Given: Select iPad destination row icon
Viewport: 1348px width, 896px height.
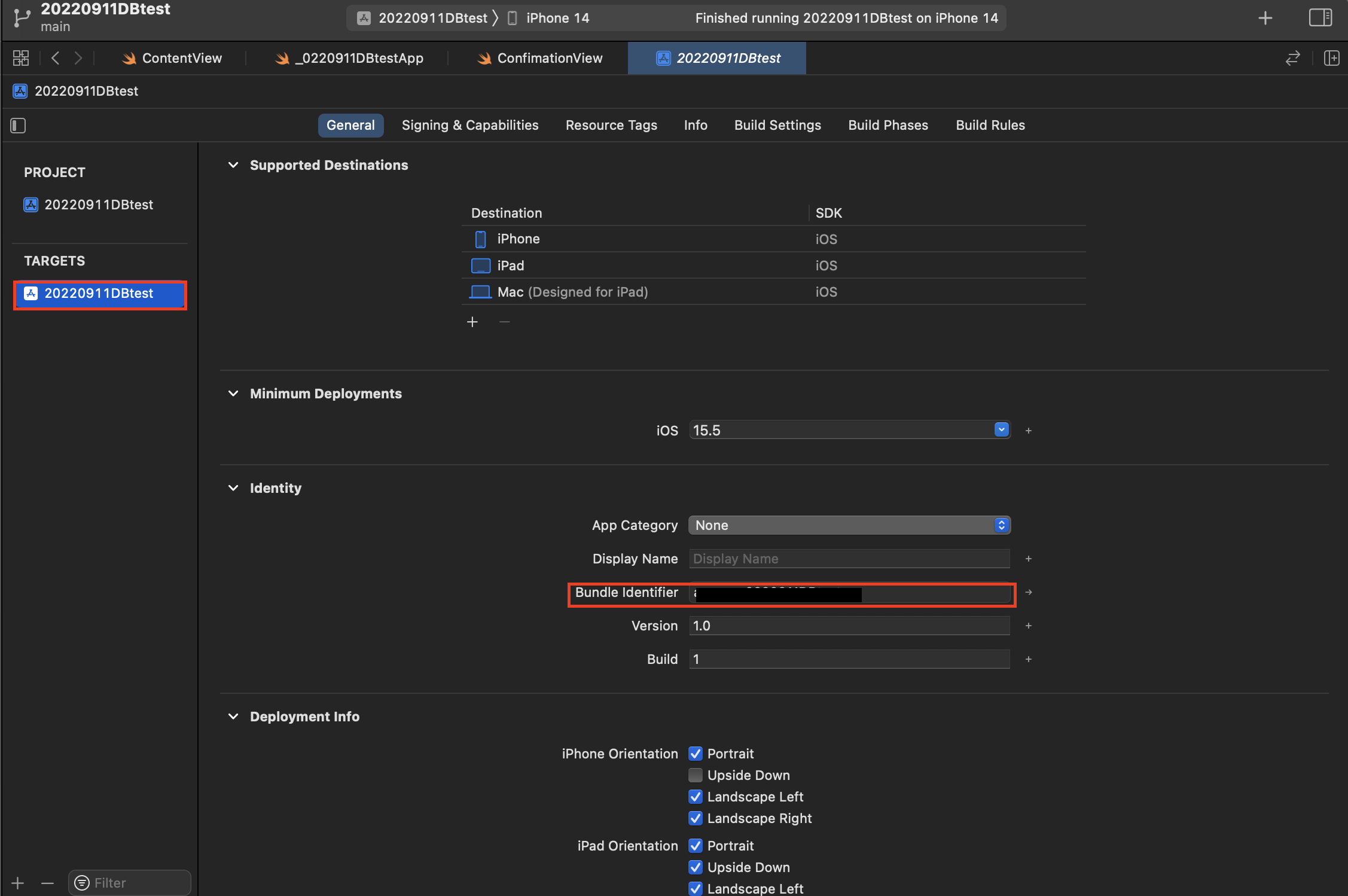Looking at the screenshot, I should 481,266.
